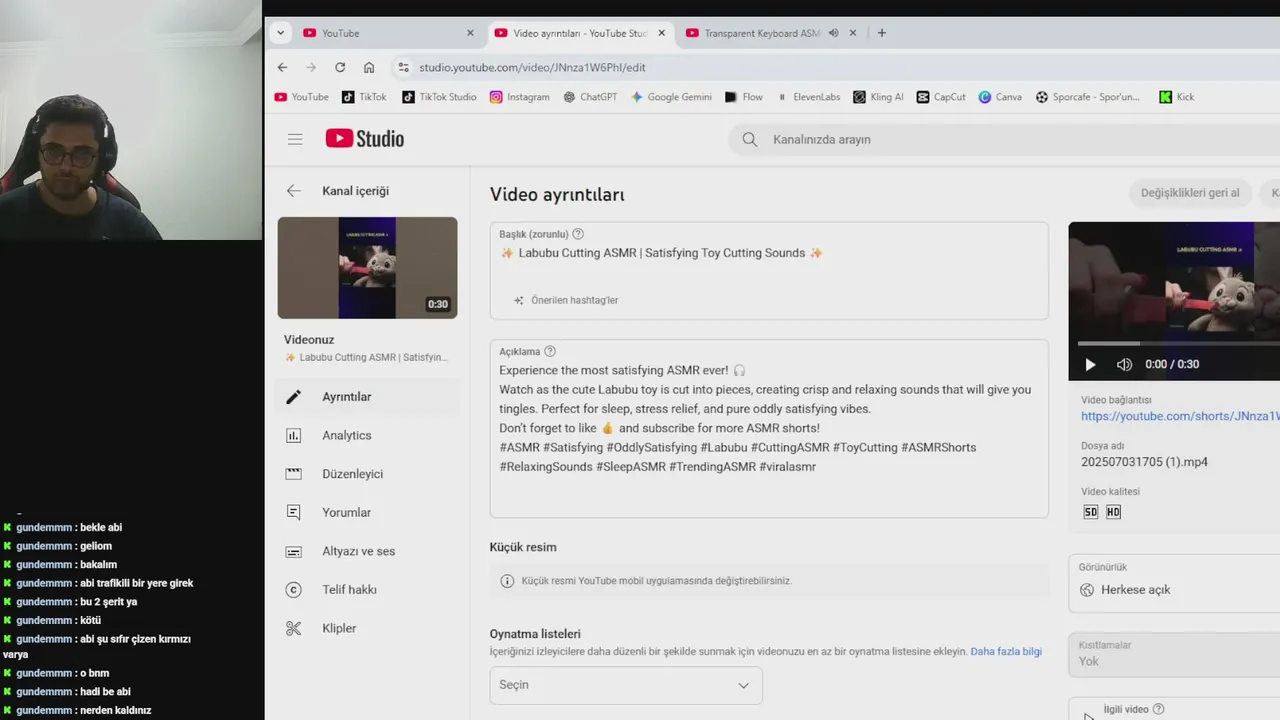Click Değişiklikleri geri al button
Screen dimensions: 1280x720
click(1190, 193)
